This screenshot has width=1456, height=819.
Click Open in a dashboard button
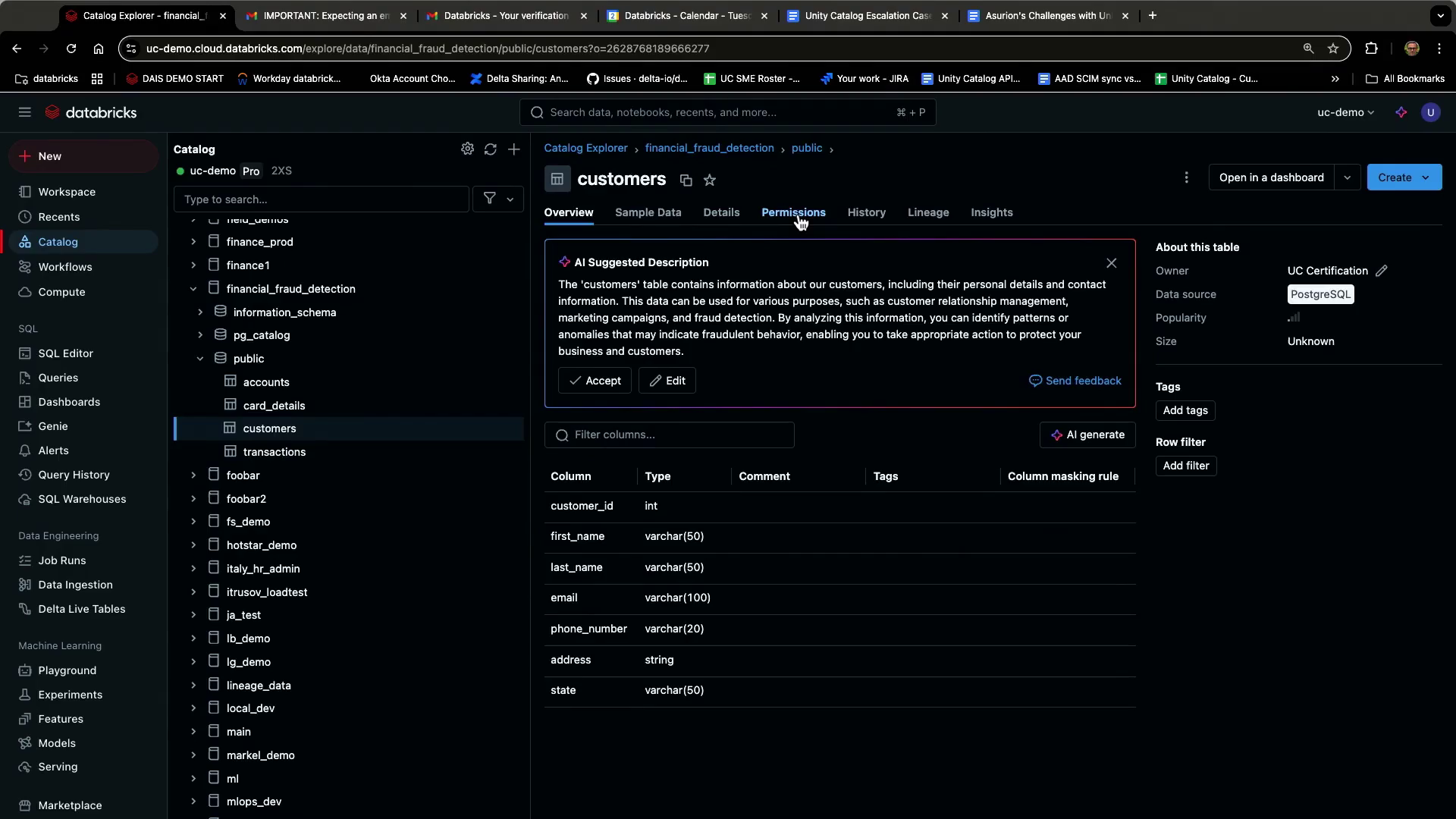(1272, 177)
